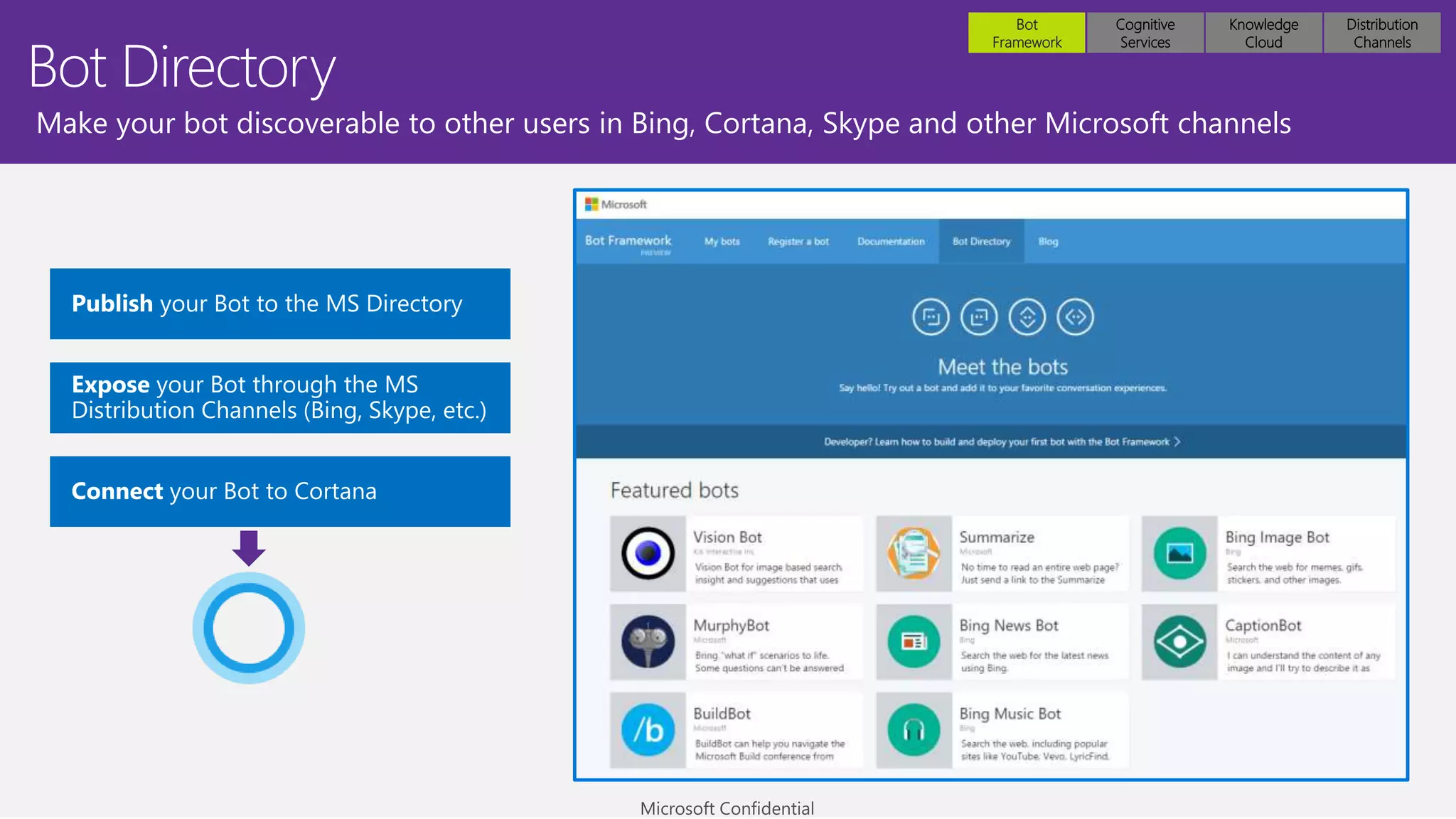Click CaptionBot description text
The height and width of the screenshot is (819, 1456).
[1303, 662]
